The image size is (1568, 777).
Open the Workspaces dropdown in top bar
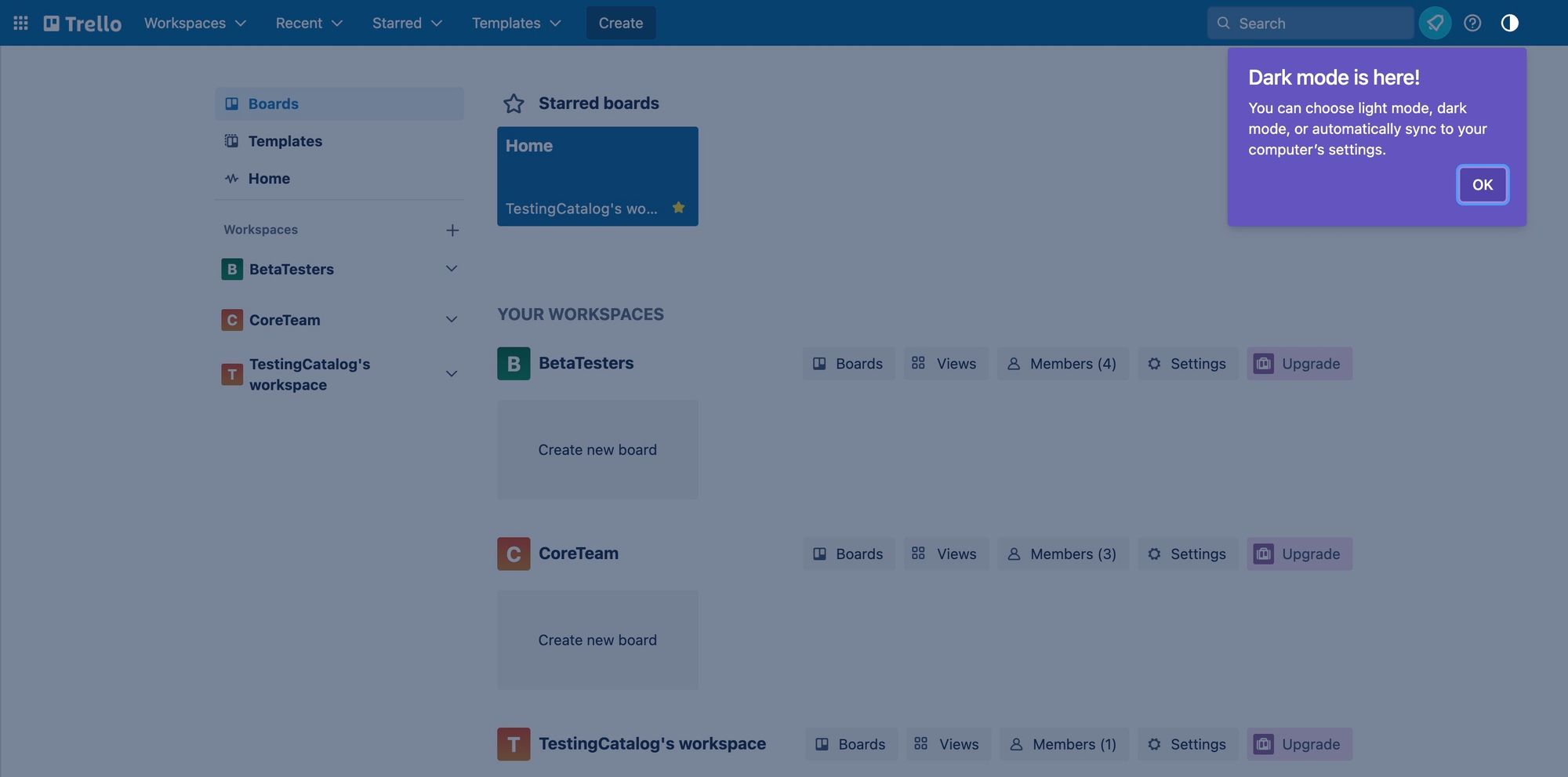coord(195,23)
